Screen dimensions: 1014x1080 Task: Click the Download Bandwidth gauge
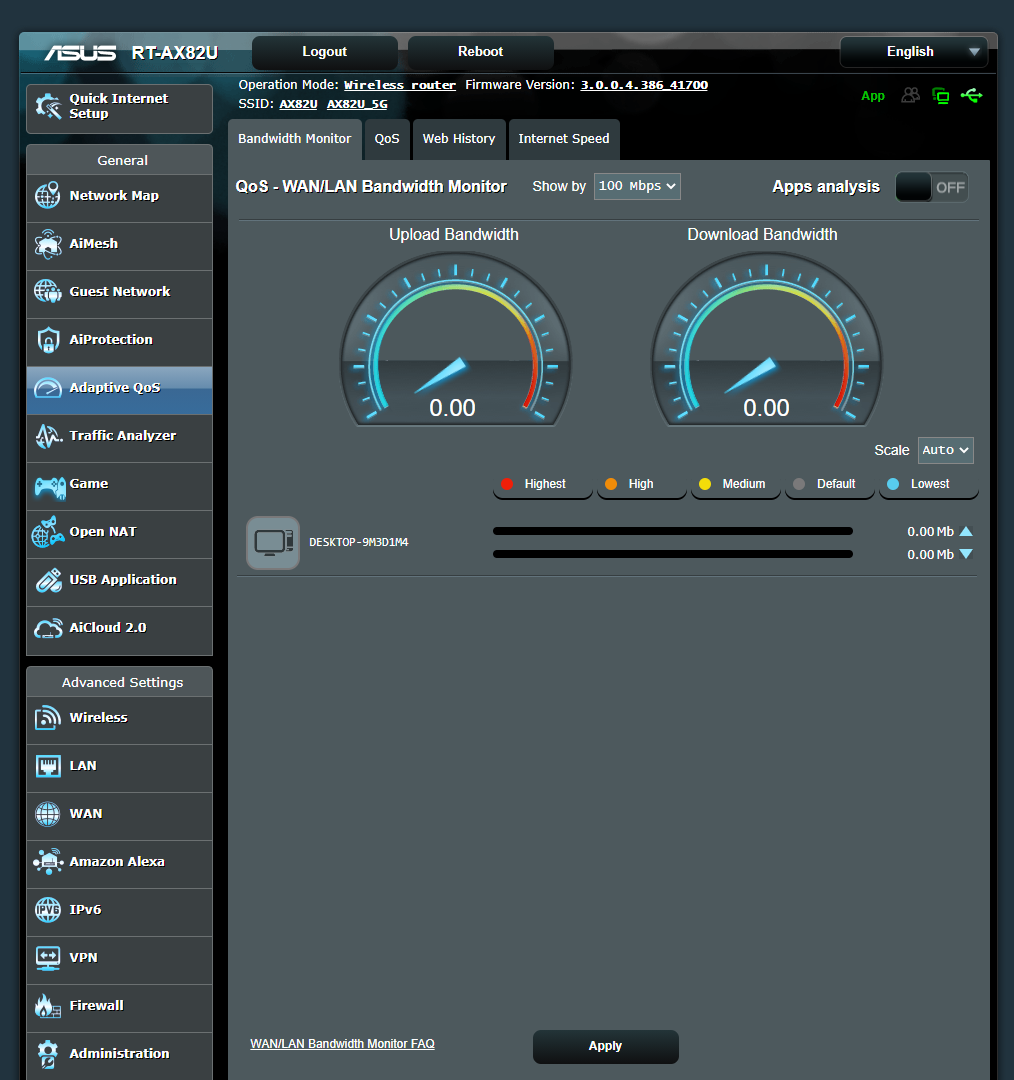[767, 339]
